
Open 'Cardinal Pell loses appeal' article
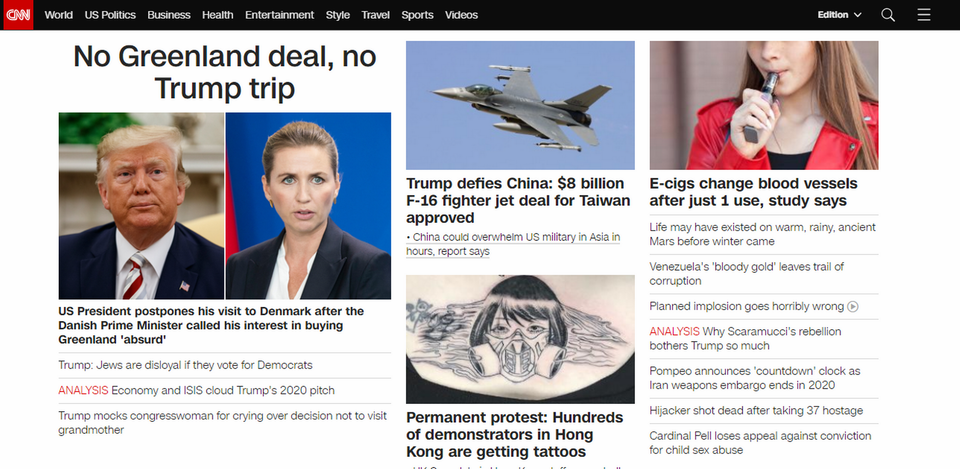760,443
